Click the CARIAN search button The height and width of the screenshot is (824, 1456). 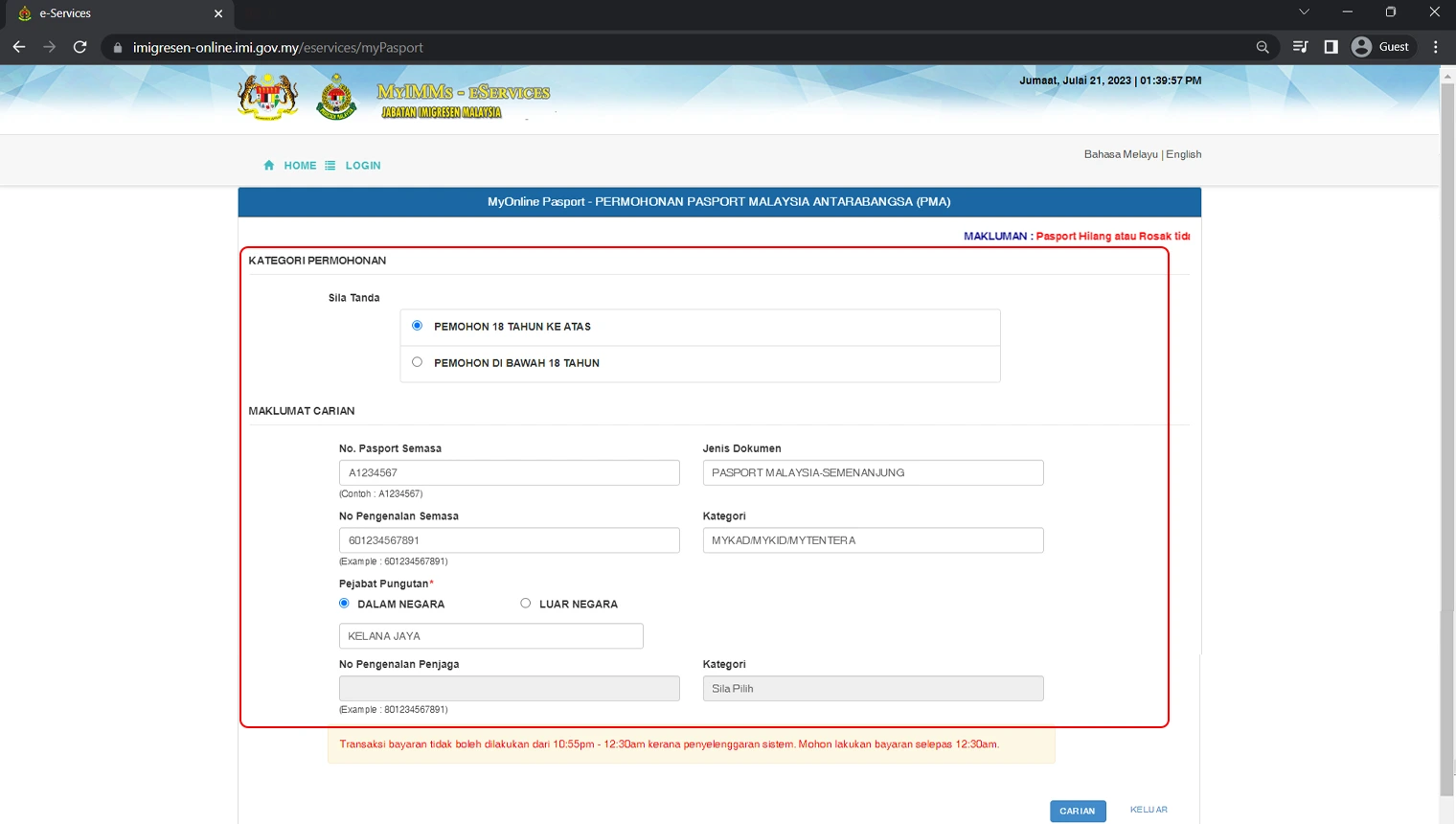tap(1078, 811)
